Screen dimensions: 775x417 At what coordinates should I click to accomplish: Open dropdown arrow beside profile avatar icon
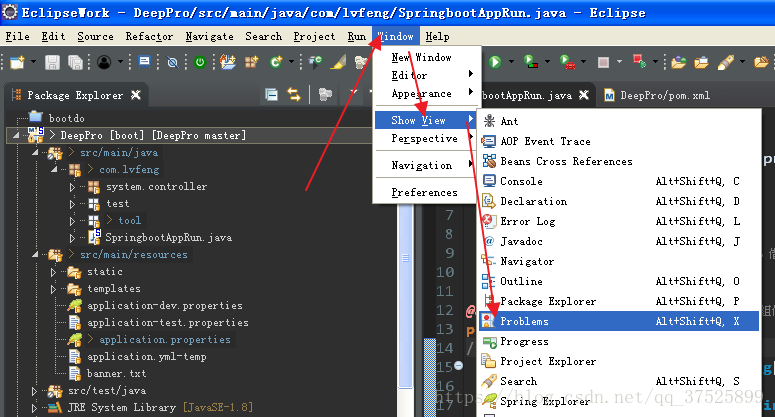click(x=120, y=62)
